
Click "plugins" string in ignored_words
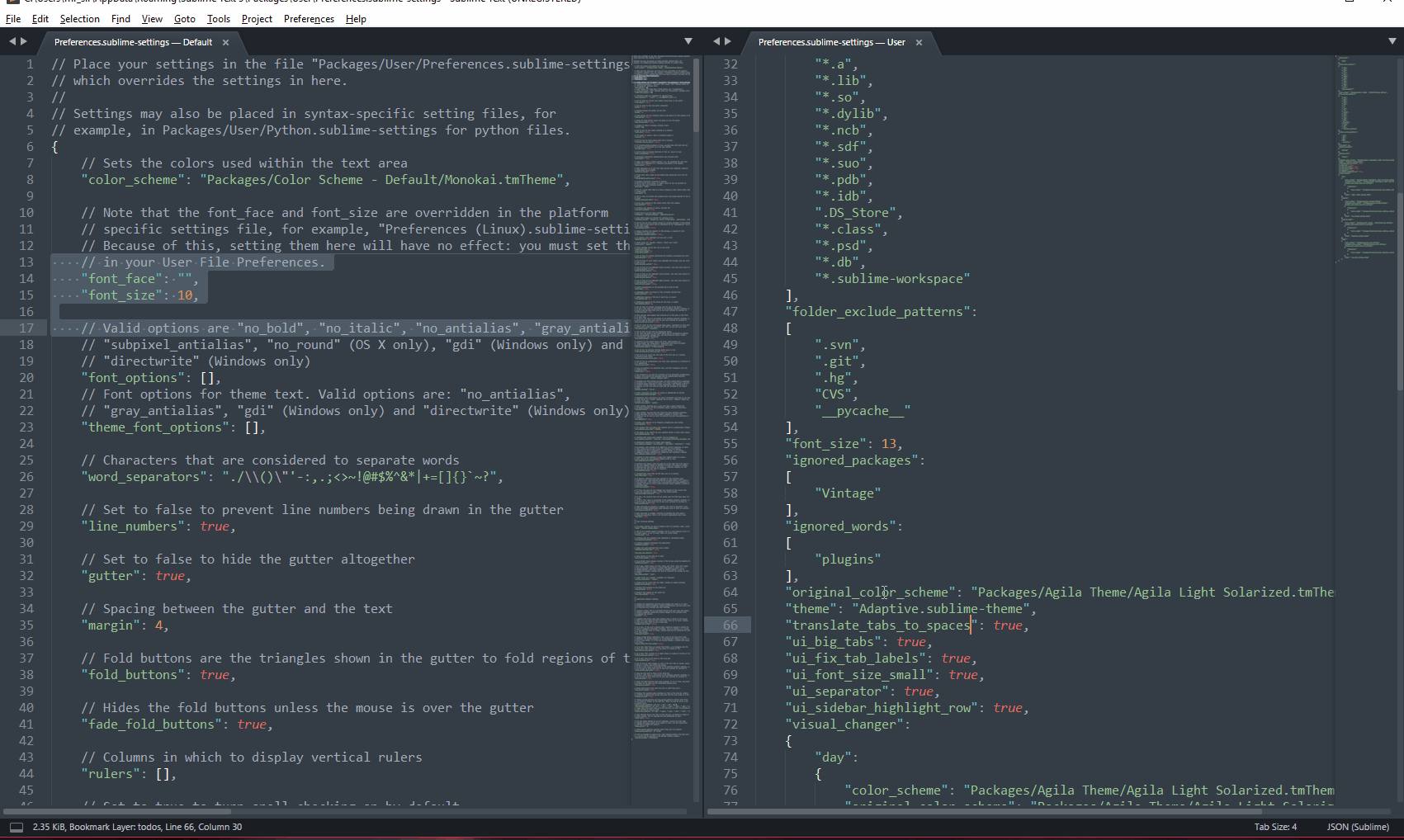[x=848, y=559]
